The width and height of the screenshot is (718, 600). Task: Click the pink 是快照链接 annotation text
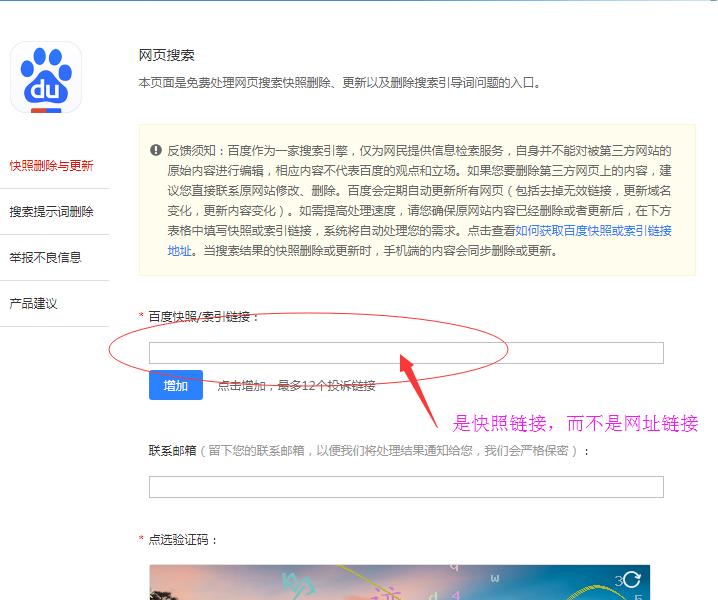click(575, 423)
